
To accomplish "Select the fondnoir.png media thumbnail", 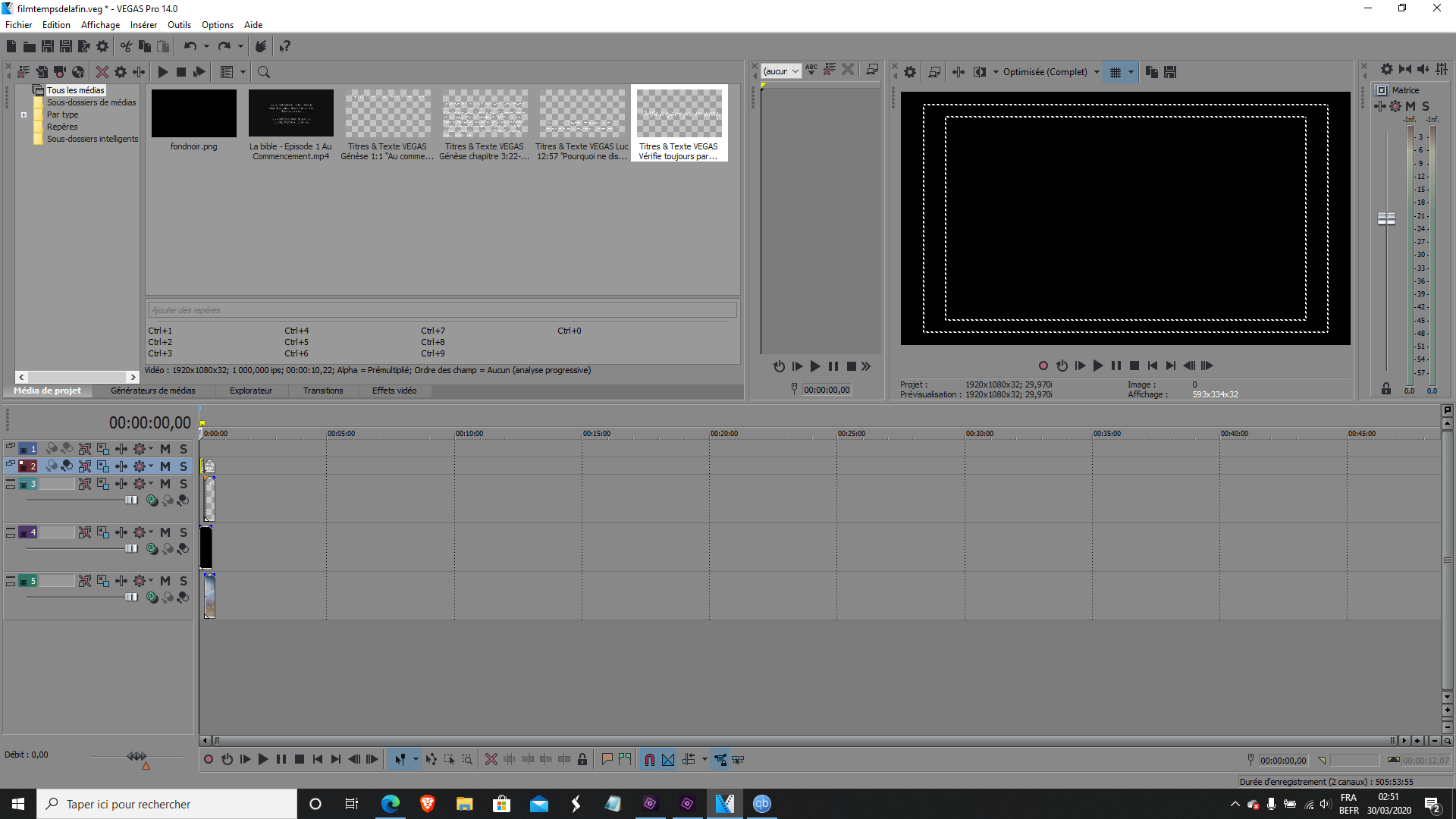I will [194, 114].
